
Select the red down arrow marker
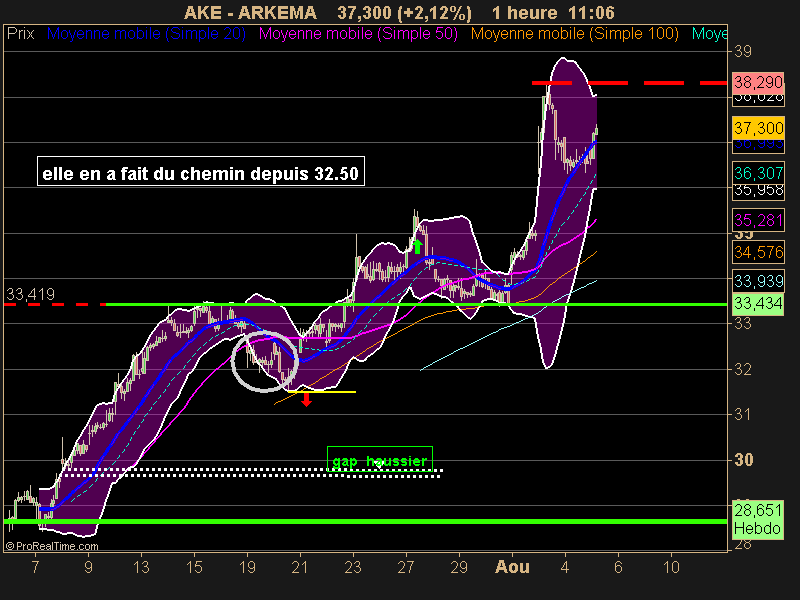306,399
